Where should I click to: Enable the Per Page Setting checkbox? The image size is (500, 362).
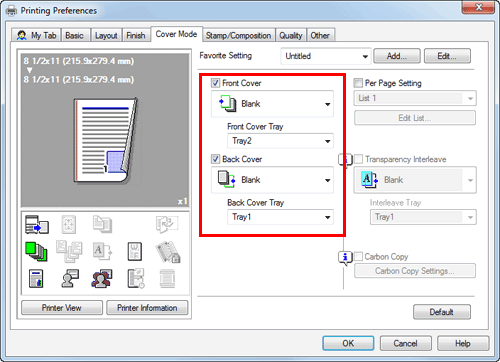click(x=358, y=83)
